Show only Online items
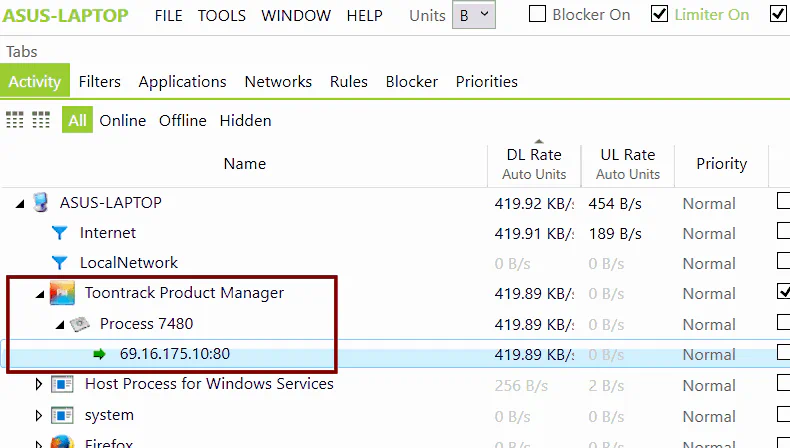 (122, 121)
